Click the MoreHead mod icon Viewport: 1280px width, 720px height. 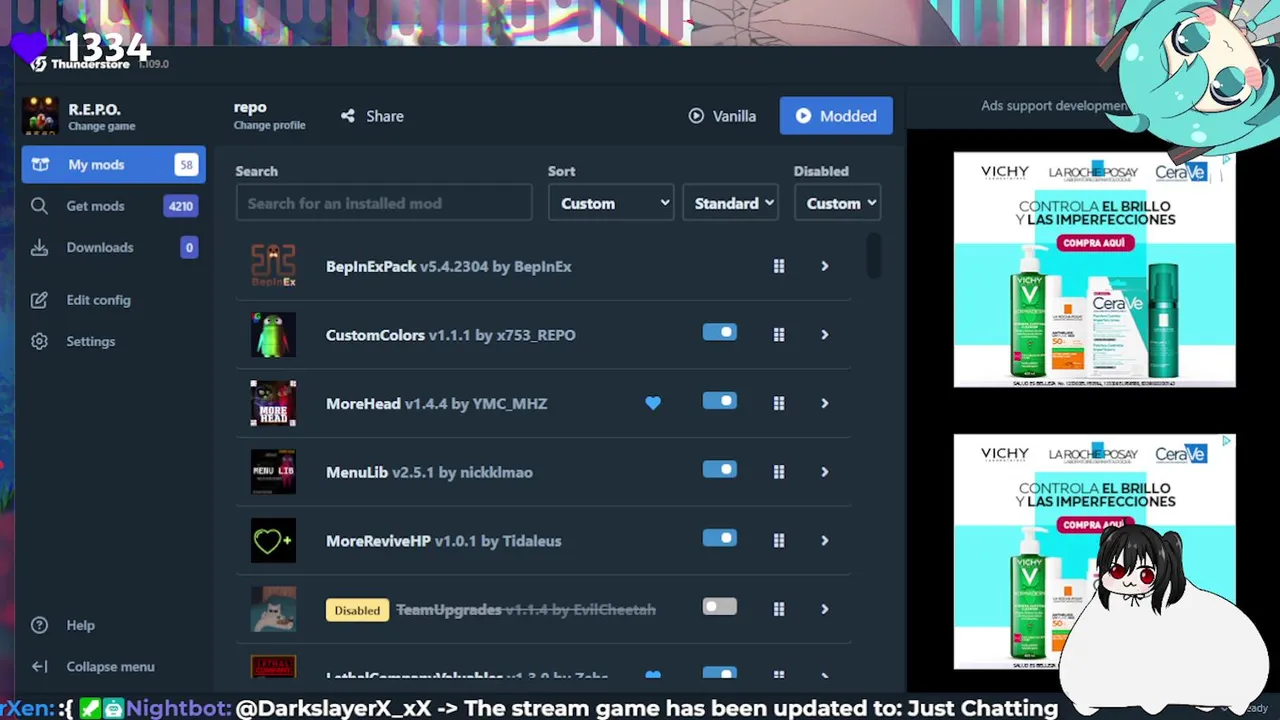coord(273,403)
